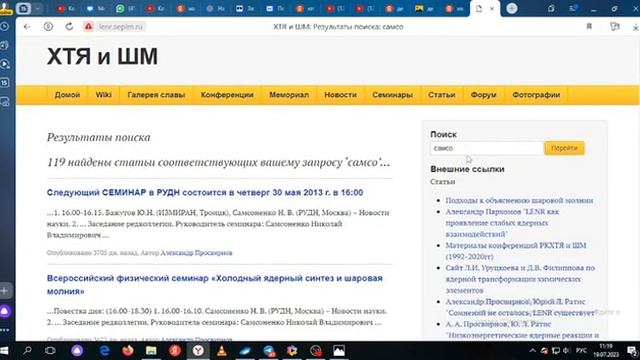Open 'Материалы конференций РКХТЯ и ШМ' link
Viewport: 640px width, 360px height.
click(x=516, y=251)
